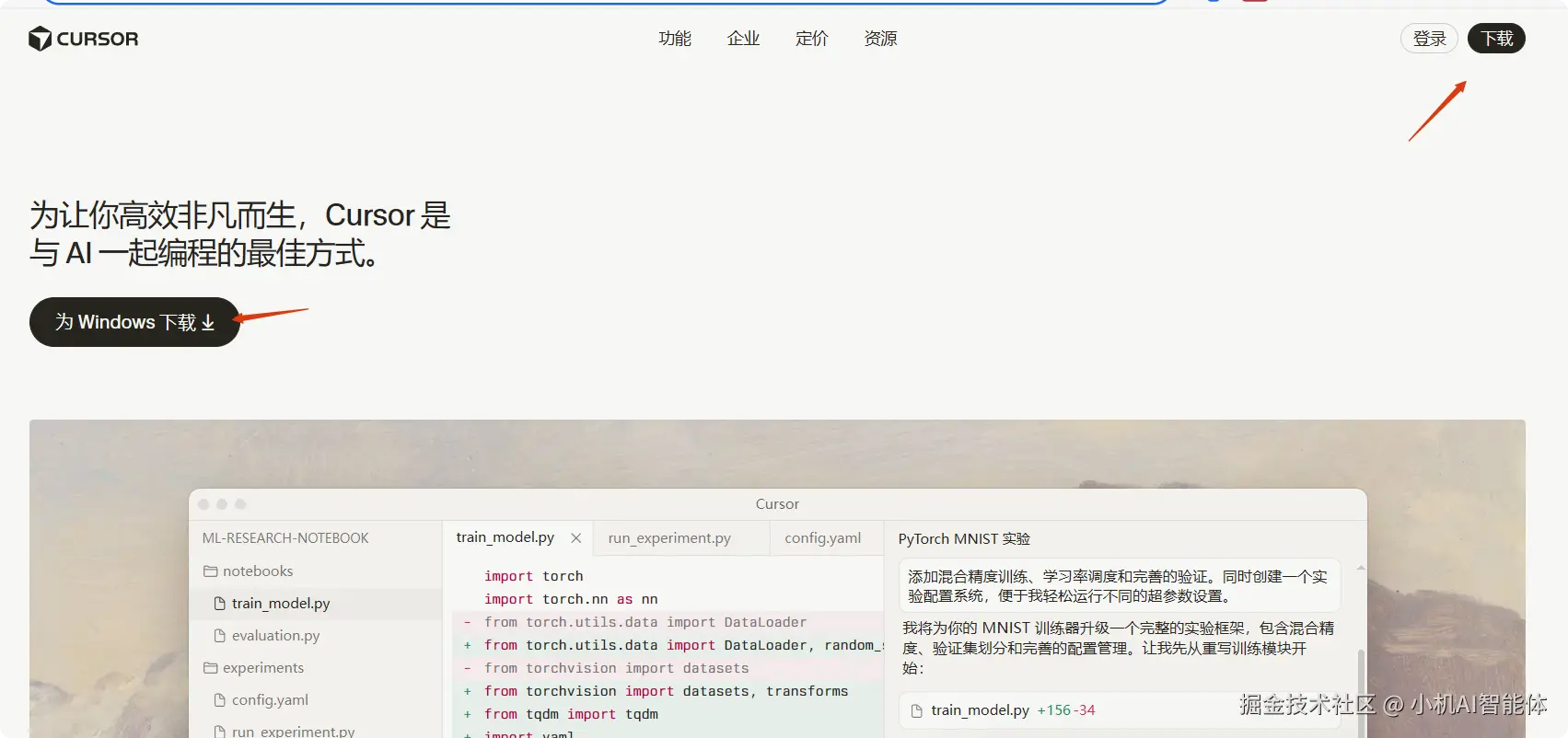Open the 资源 navigation menu

click(880, 39)
